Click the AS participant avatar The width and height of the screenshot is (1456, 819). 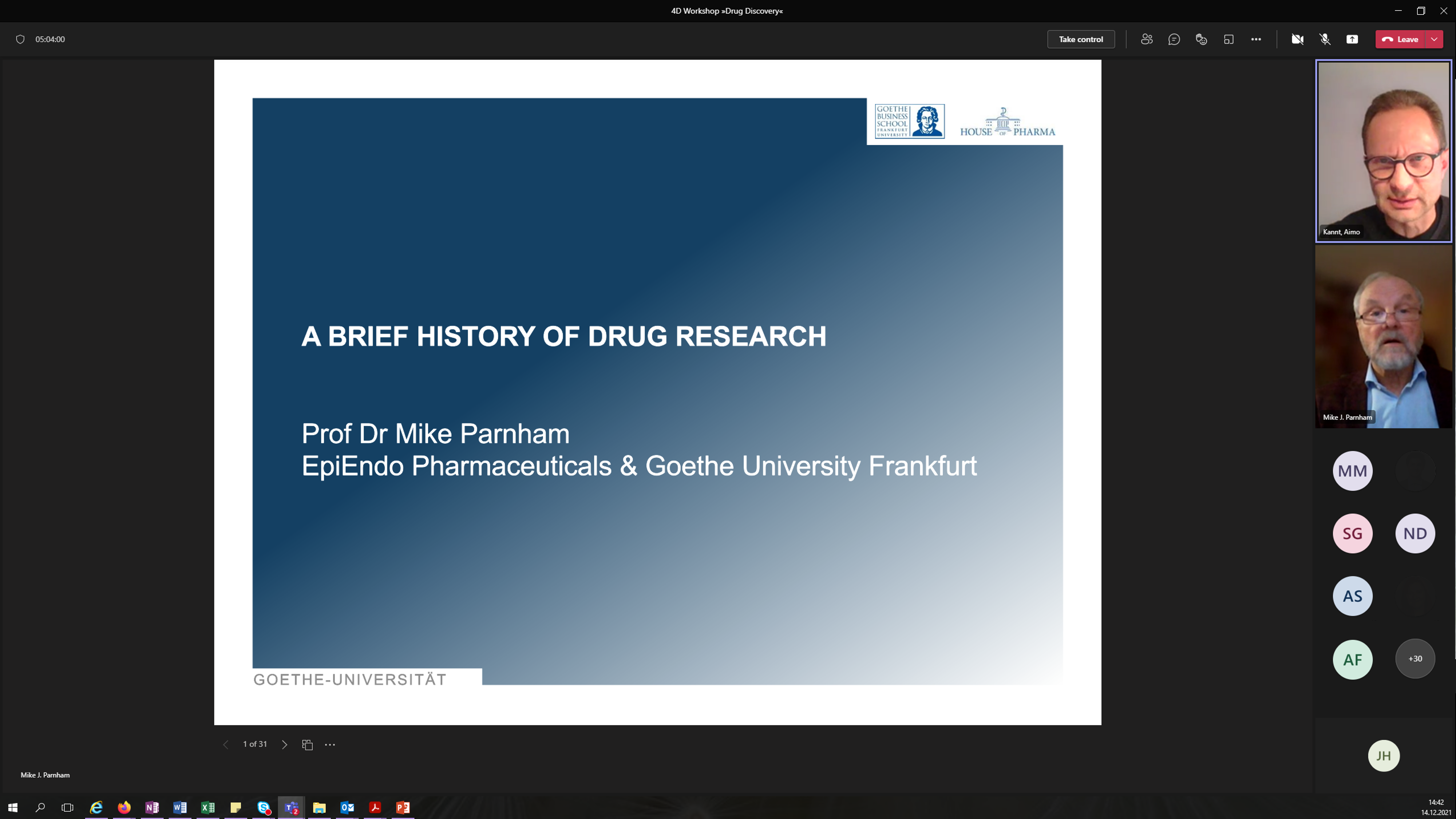(x=1353, y=596)
